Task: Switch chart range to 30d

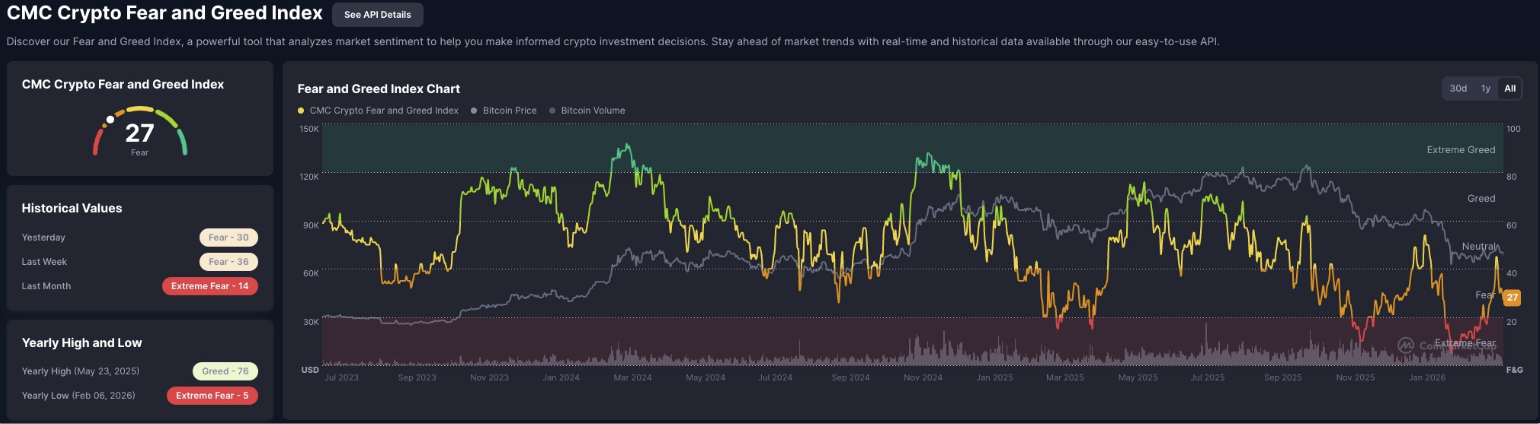Action: (x=1458, y=89)
